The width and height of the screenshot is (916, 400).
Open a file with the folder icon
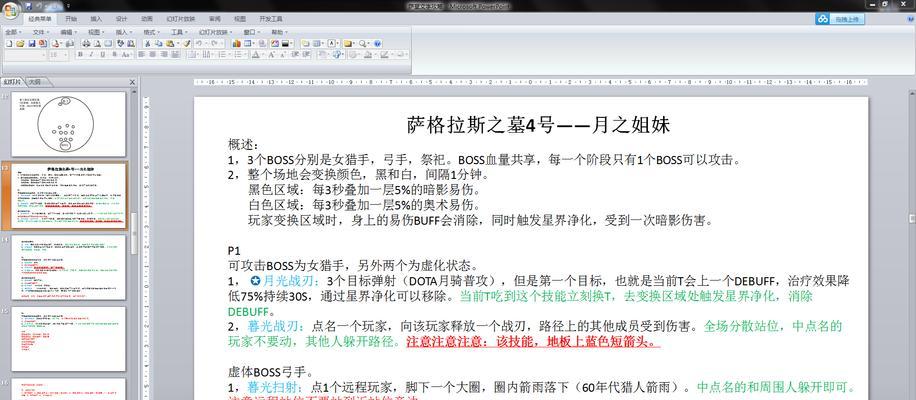coord(20,44)
